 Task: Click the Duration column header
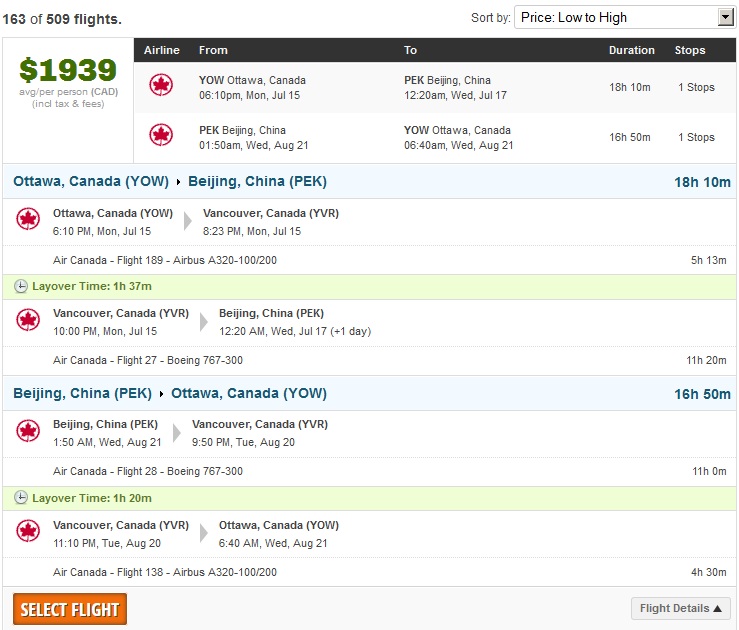coord(632,50)
